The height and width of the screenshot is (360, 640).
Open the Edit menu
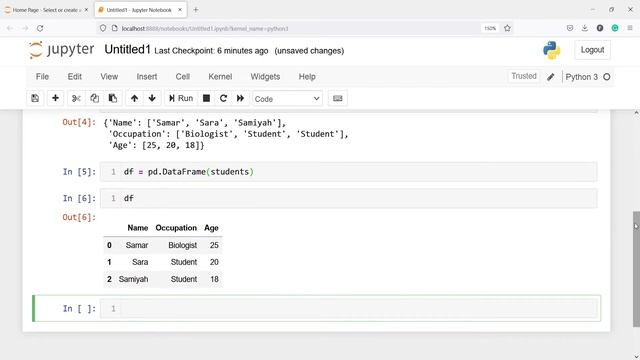[75, 77]
